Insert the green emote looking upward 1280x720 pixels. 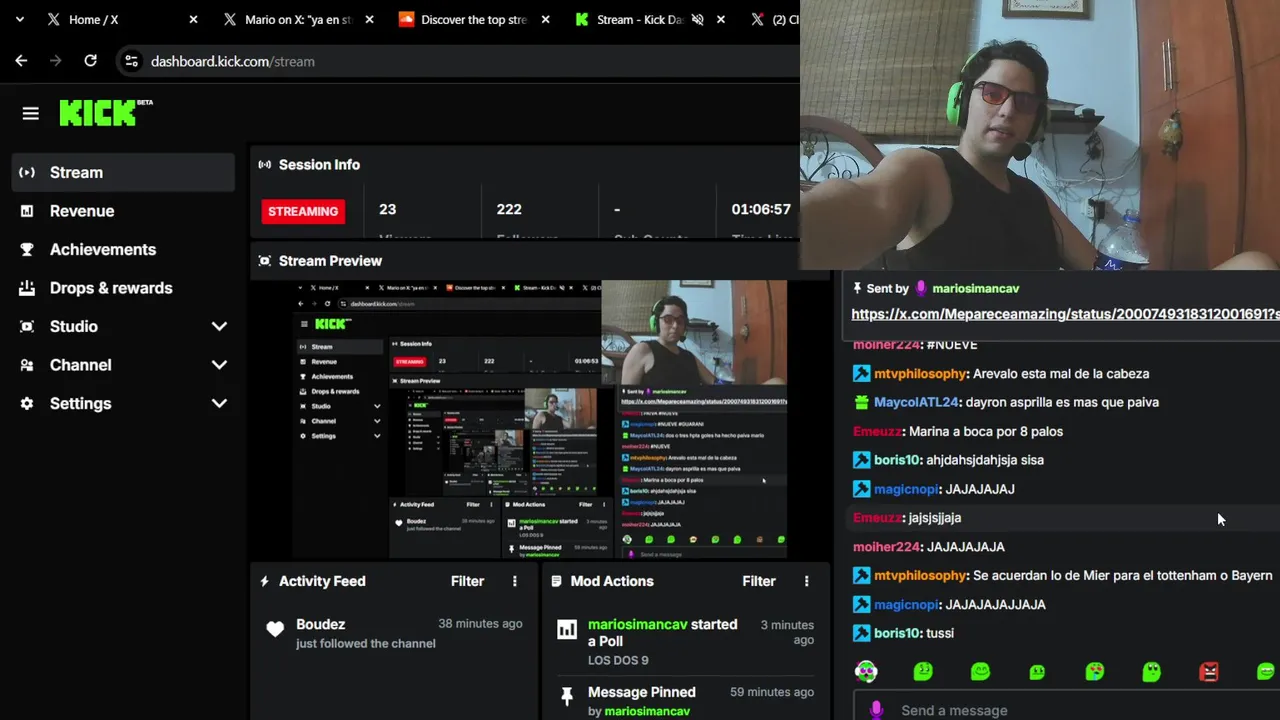(x=1152, y=672)
